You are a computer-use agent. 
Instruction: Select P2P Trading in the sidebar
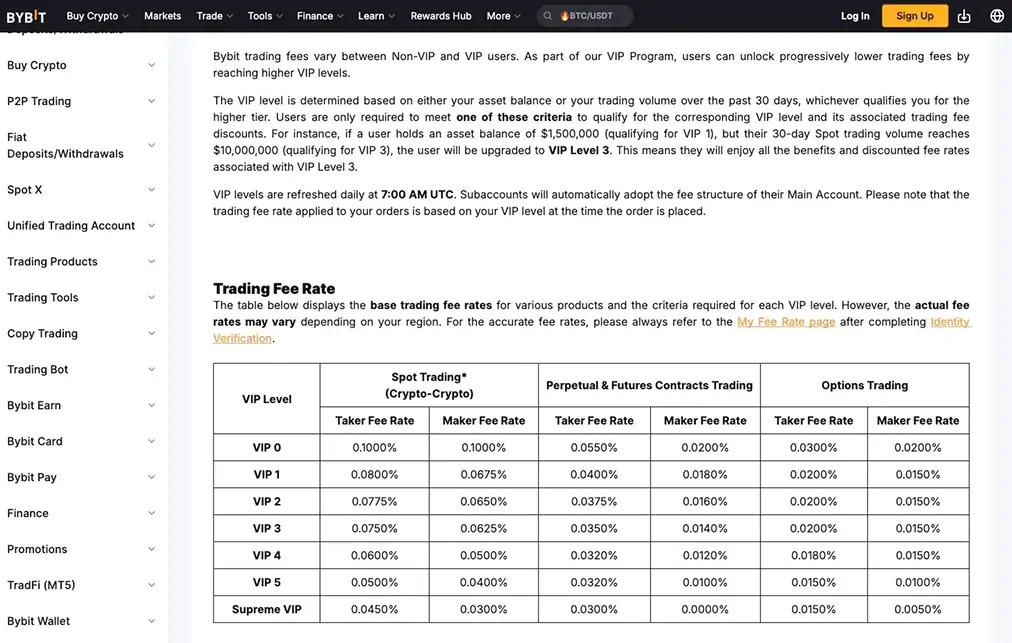click(x=41, y=101)
